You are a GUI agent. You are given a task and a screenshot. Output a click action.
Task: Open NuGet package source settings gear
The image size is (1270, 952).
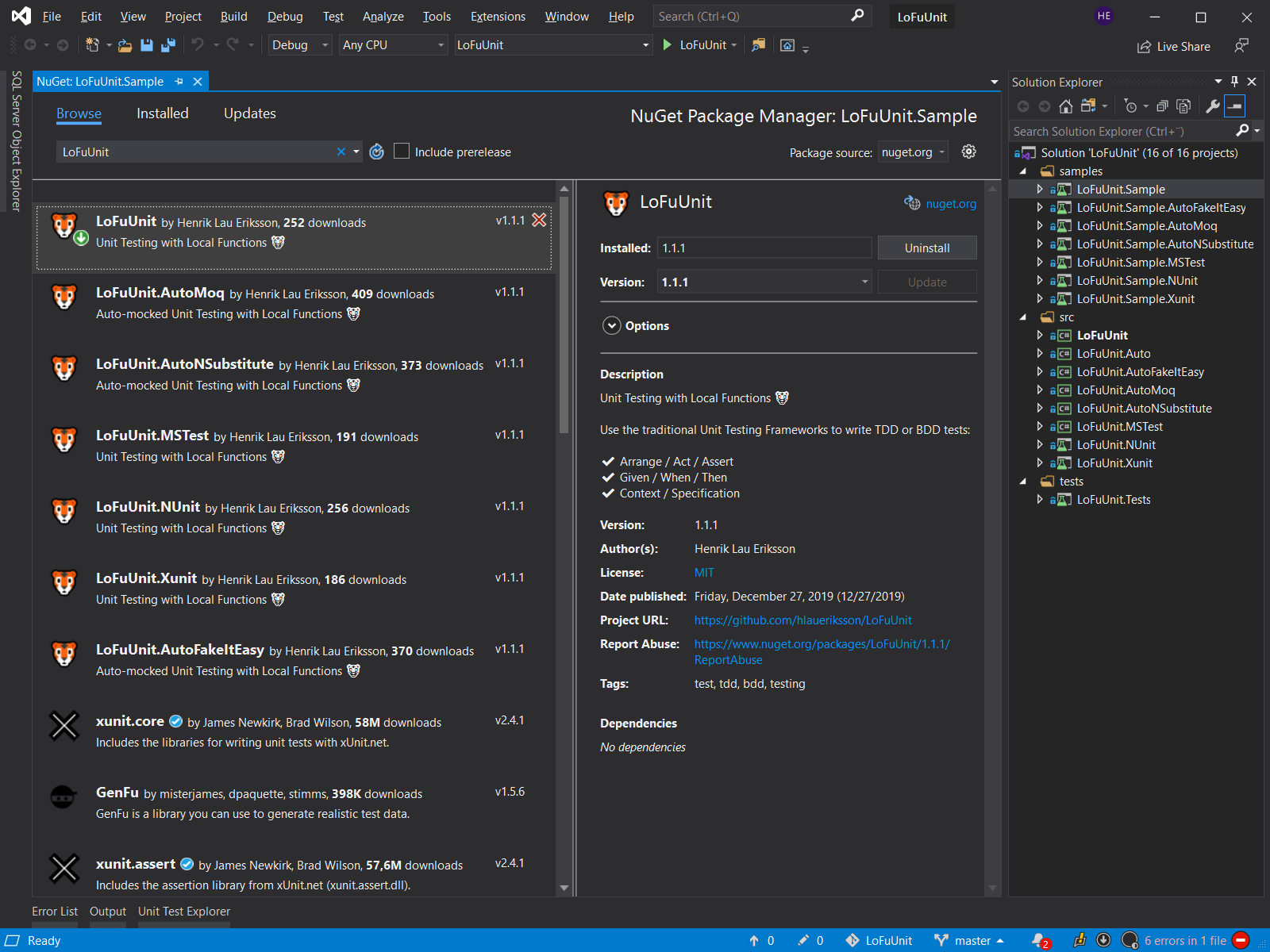[x=968, y=152]
